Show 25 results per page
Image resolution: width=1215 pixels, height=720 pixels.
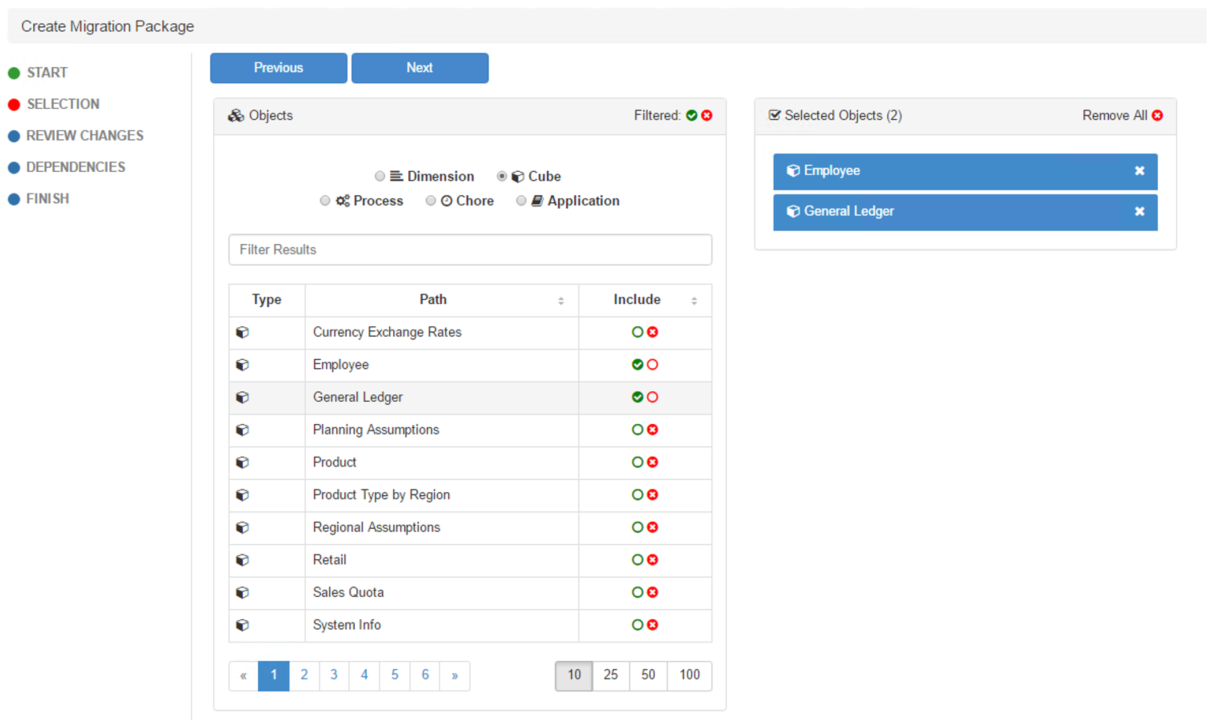click(610, 675)
